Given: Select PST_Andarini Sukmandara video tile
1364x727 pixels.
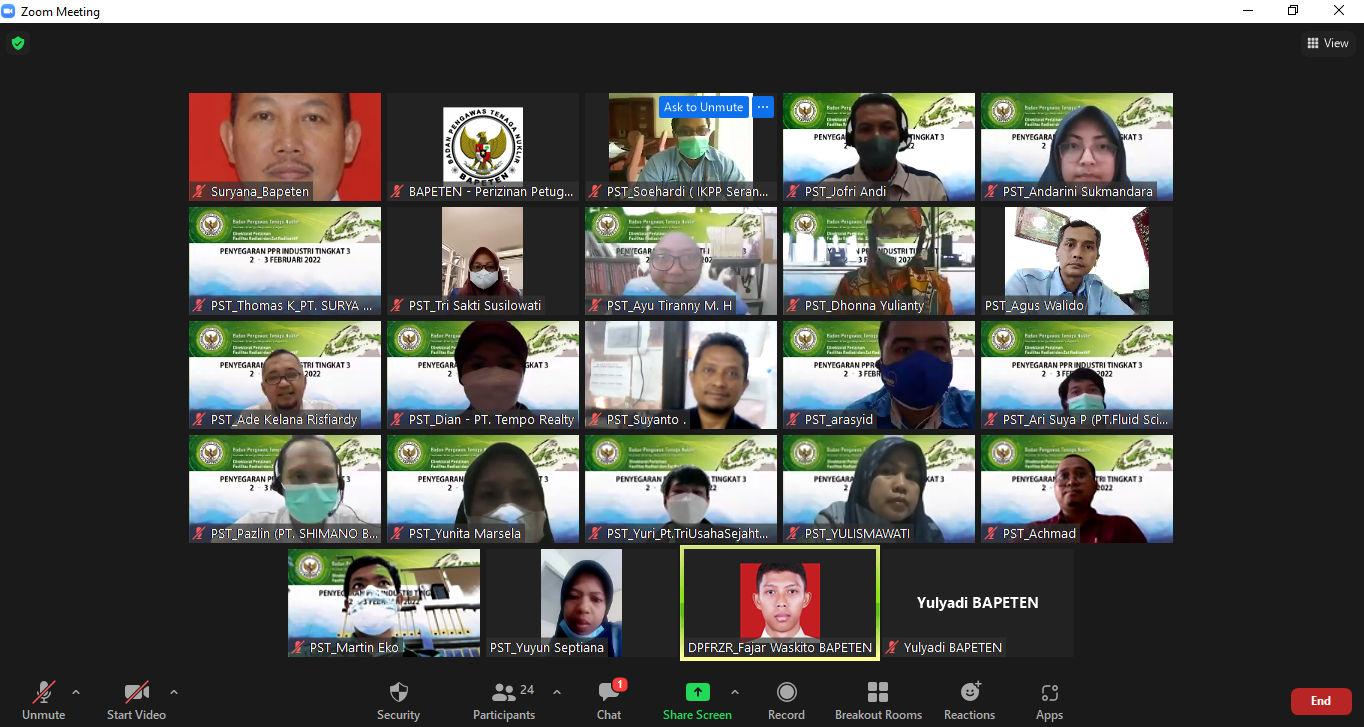Looking at the screenshot, I should pos(1077,147).
